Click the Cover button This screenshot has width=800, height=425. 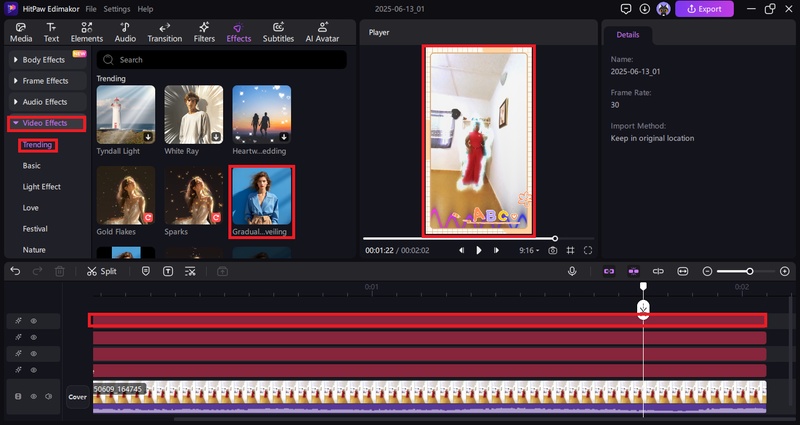(x=78, y=397)
